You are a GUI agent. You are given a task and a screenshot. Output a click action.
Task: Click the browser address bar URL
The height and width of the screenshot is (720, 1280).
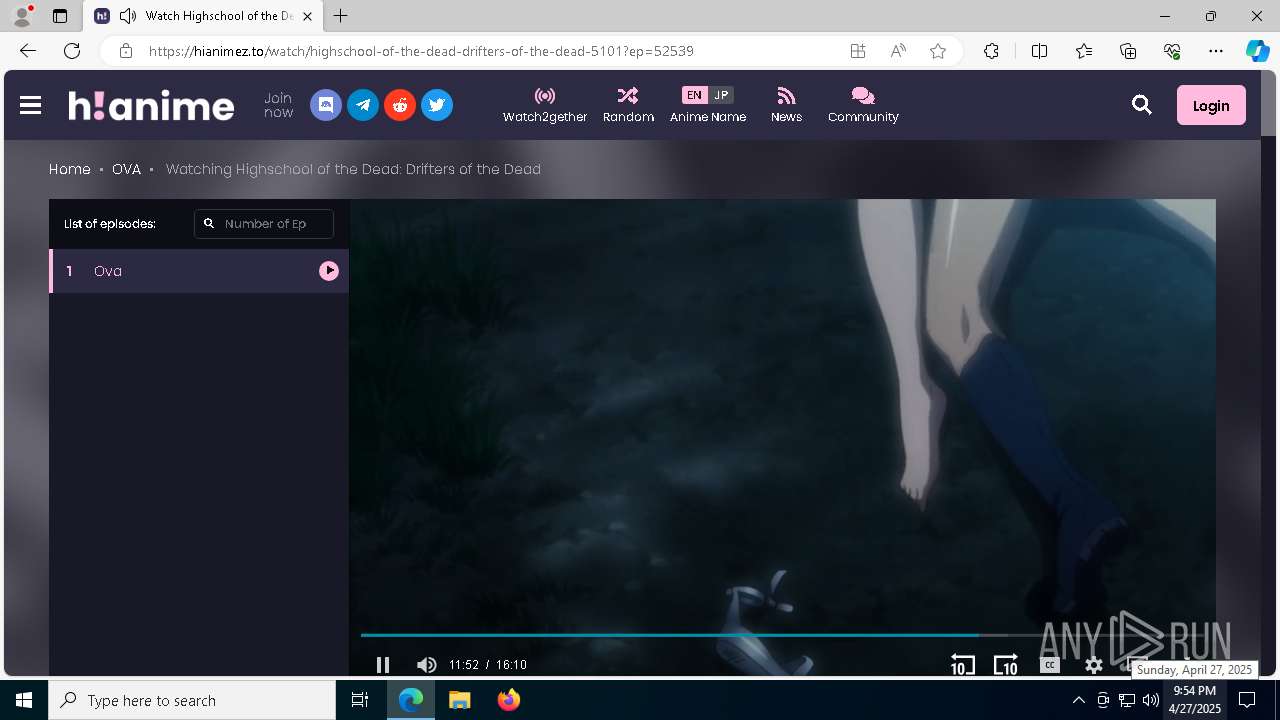click(421, 51)
